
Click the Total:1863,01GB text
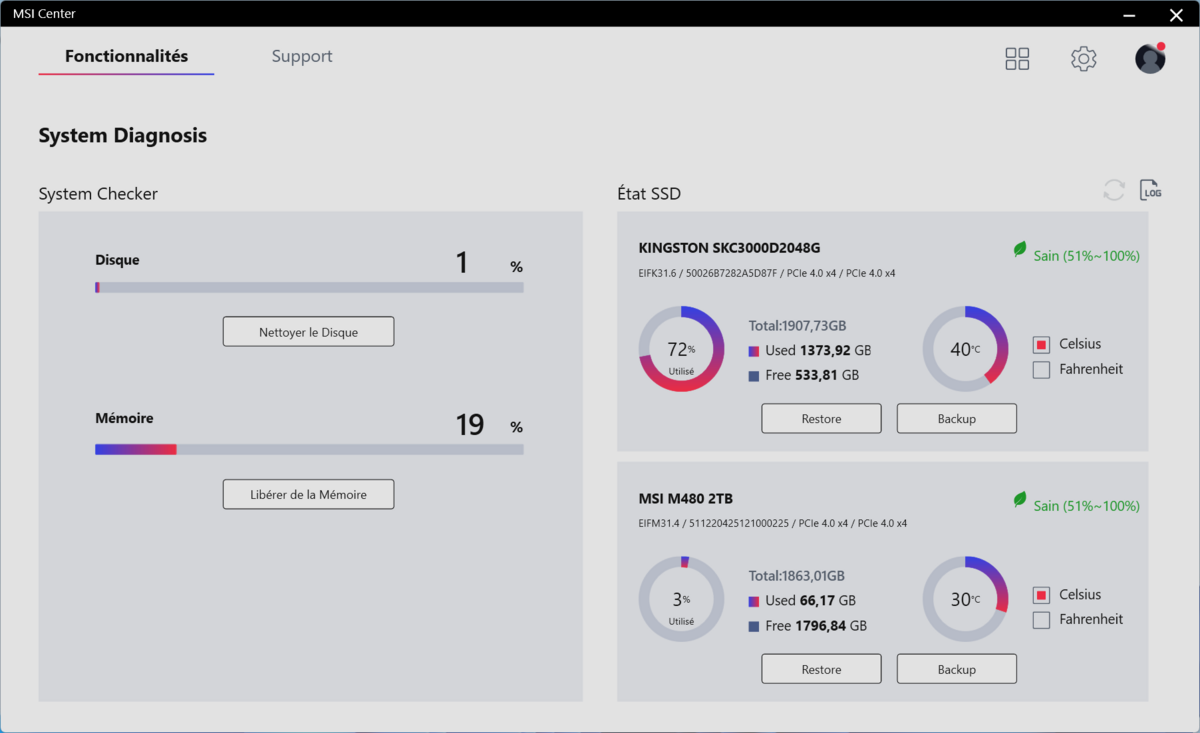pyautogui.click(x=797, y=576)
